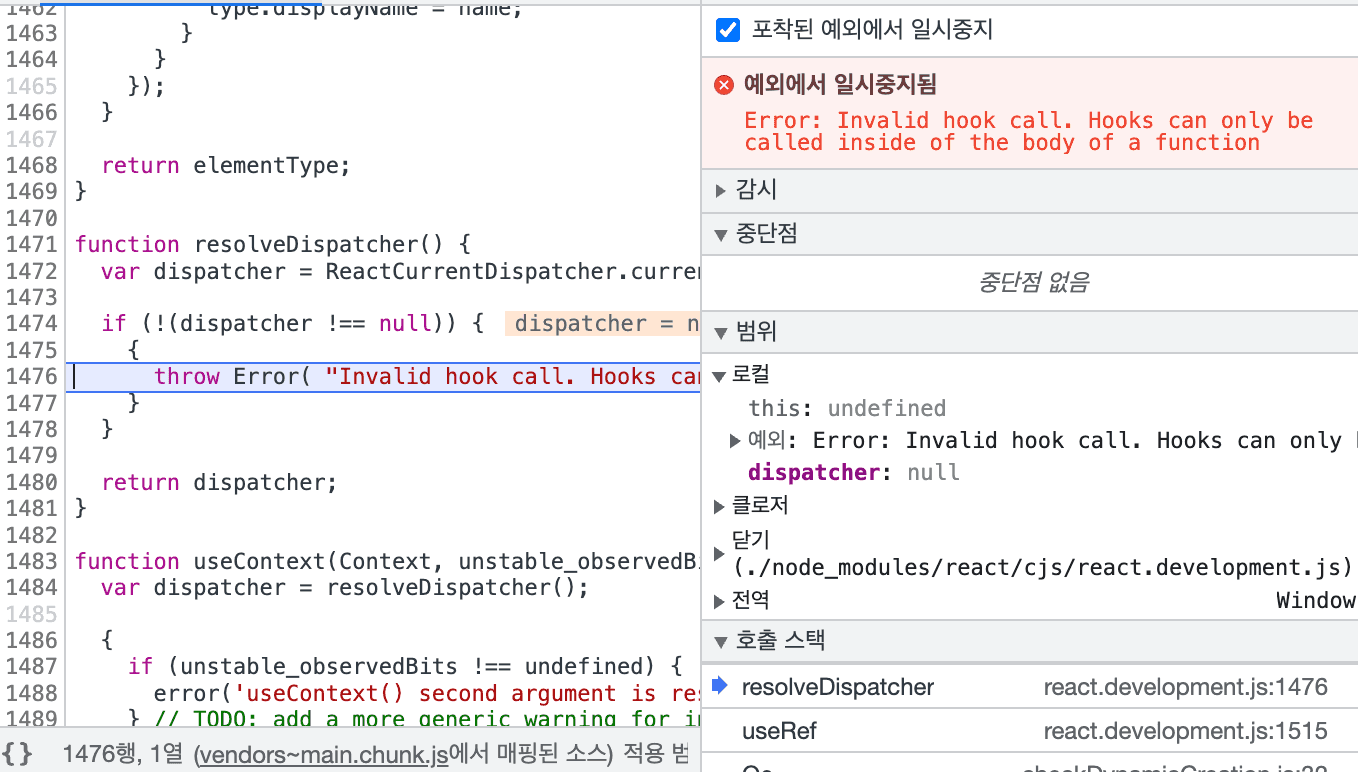Click 'return dispatcher;' code line
Screen dimensions: 1358x772
[x=219, y=482]
